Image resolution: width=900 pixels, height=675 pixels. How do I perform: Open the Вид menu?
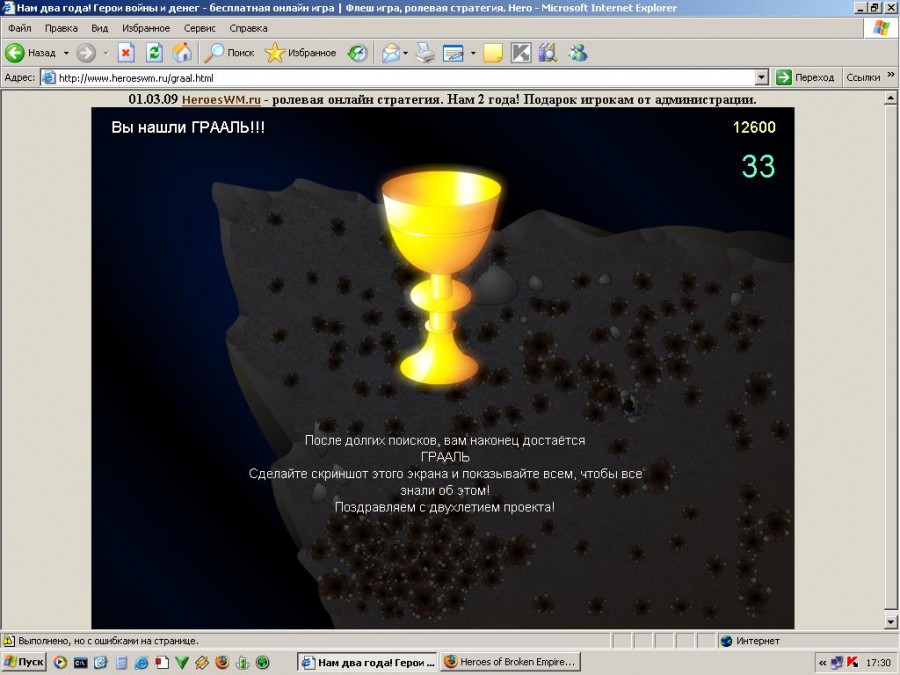coord(99,28)
